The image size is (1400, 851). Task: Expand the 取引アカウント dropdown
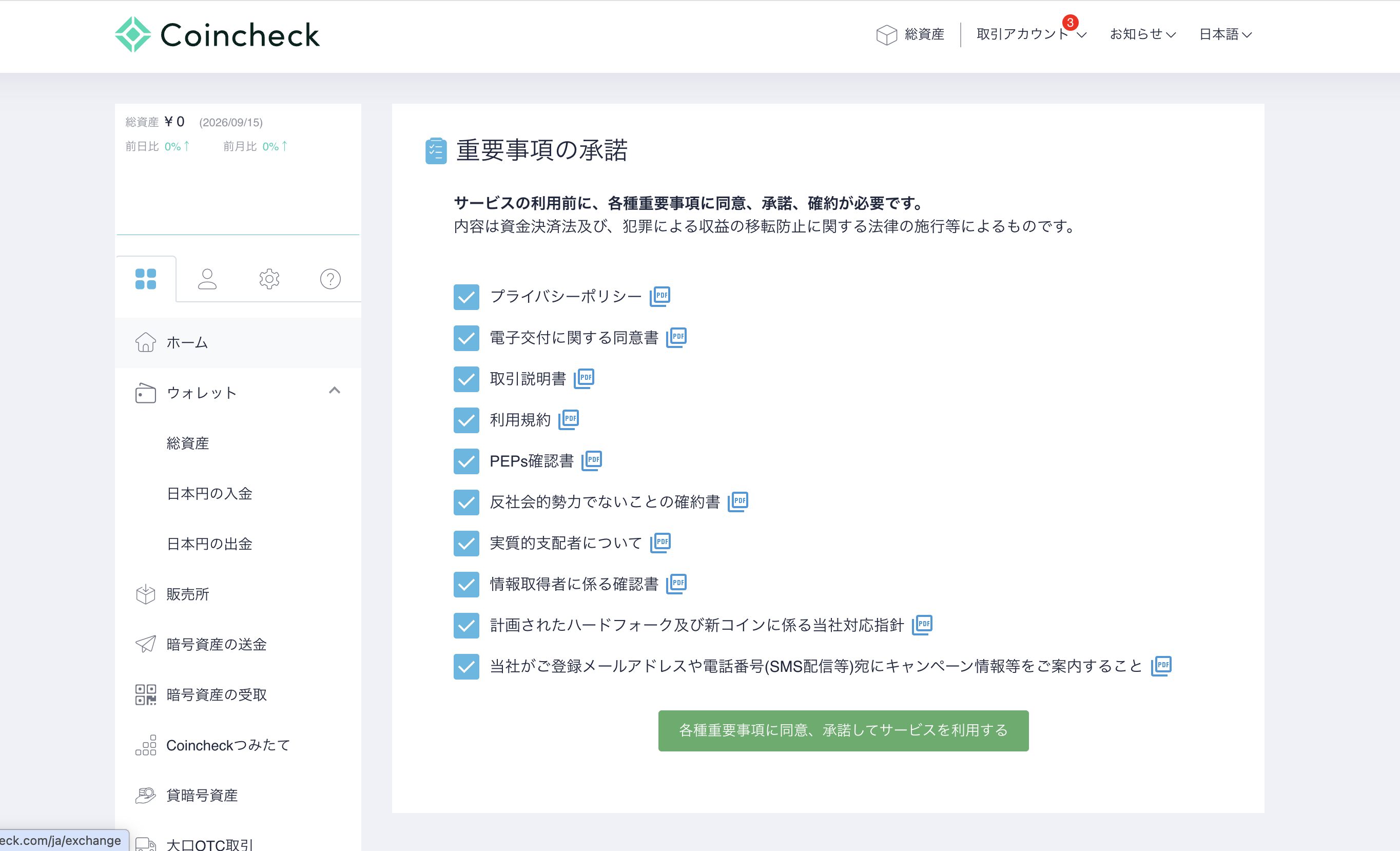tap(1031, 34)
